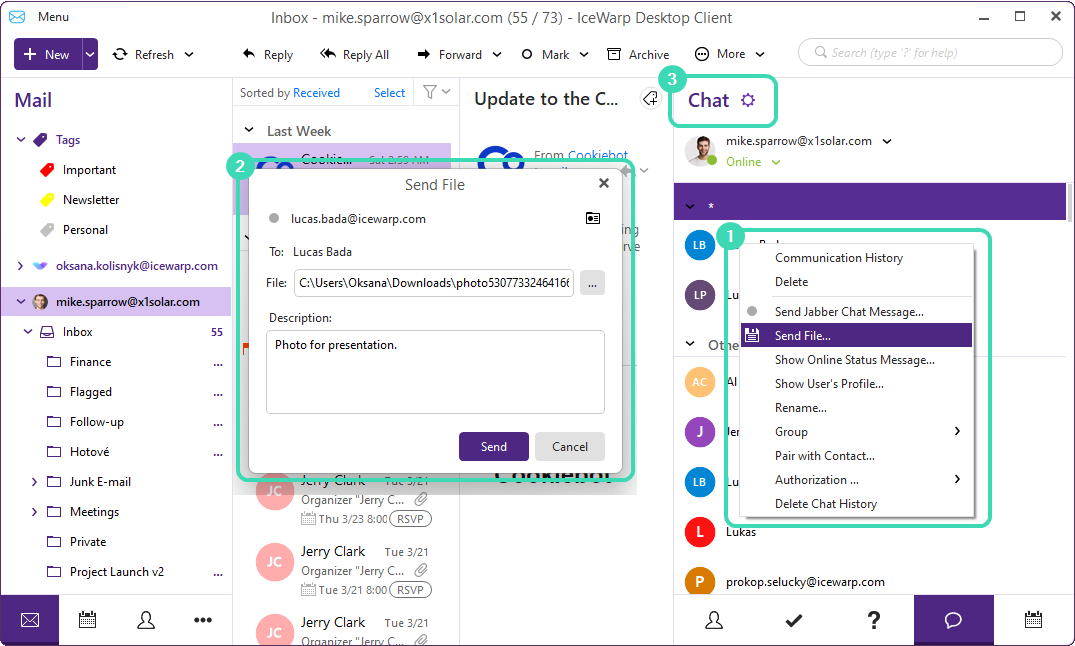This screenshot has height=646, width=1075.
Task: Choose Delete Chat History menu entry
Action: tap(825, 504)
